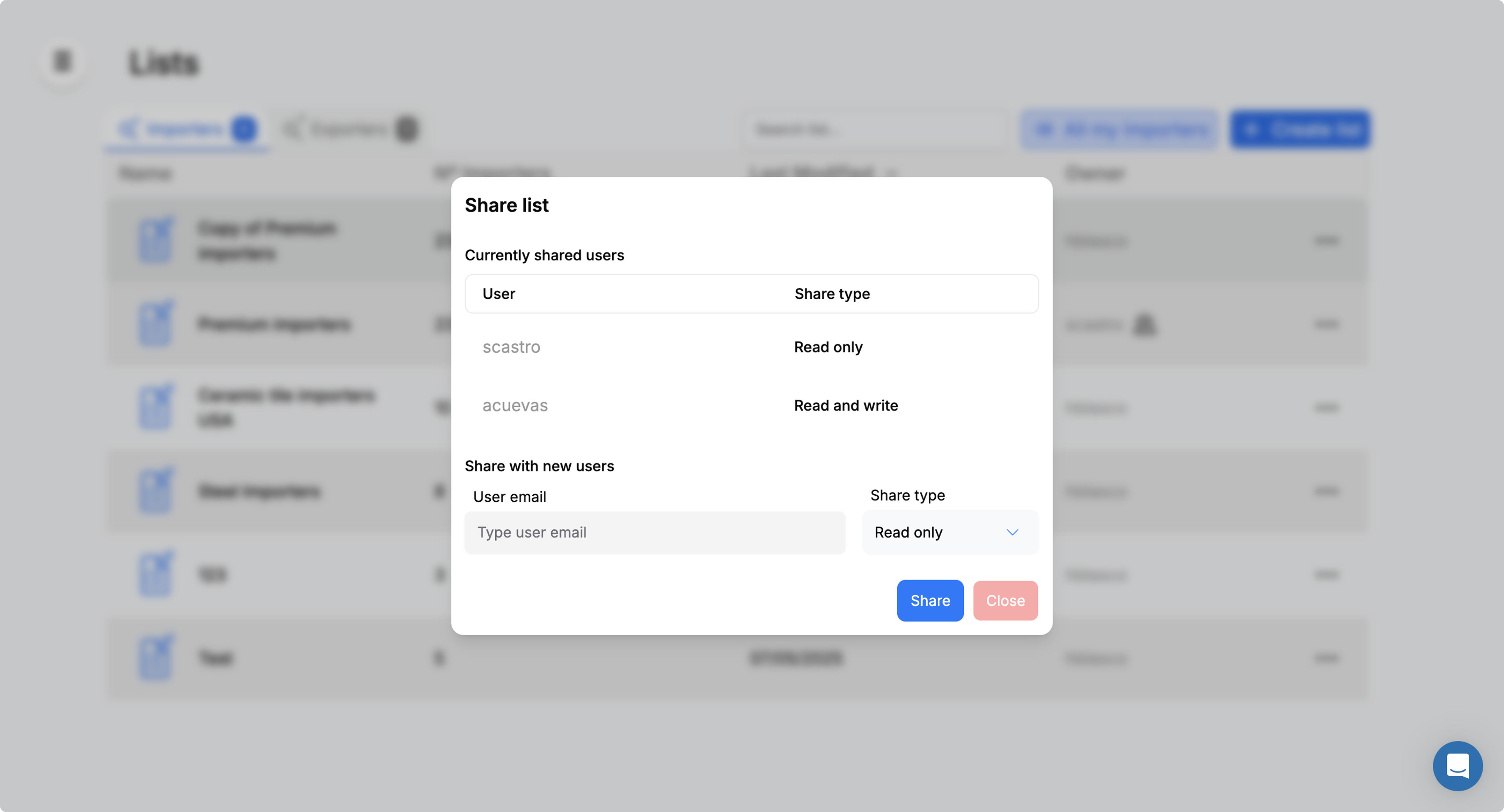The width and height of the screenshot is (1504, 812).
Task: Open the more options dots for Test row
Action: [1326, 657]
